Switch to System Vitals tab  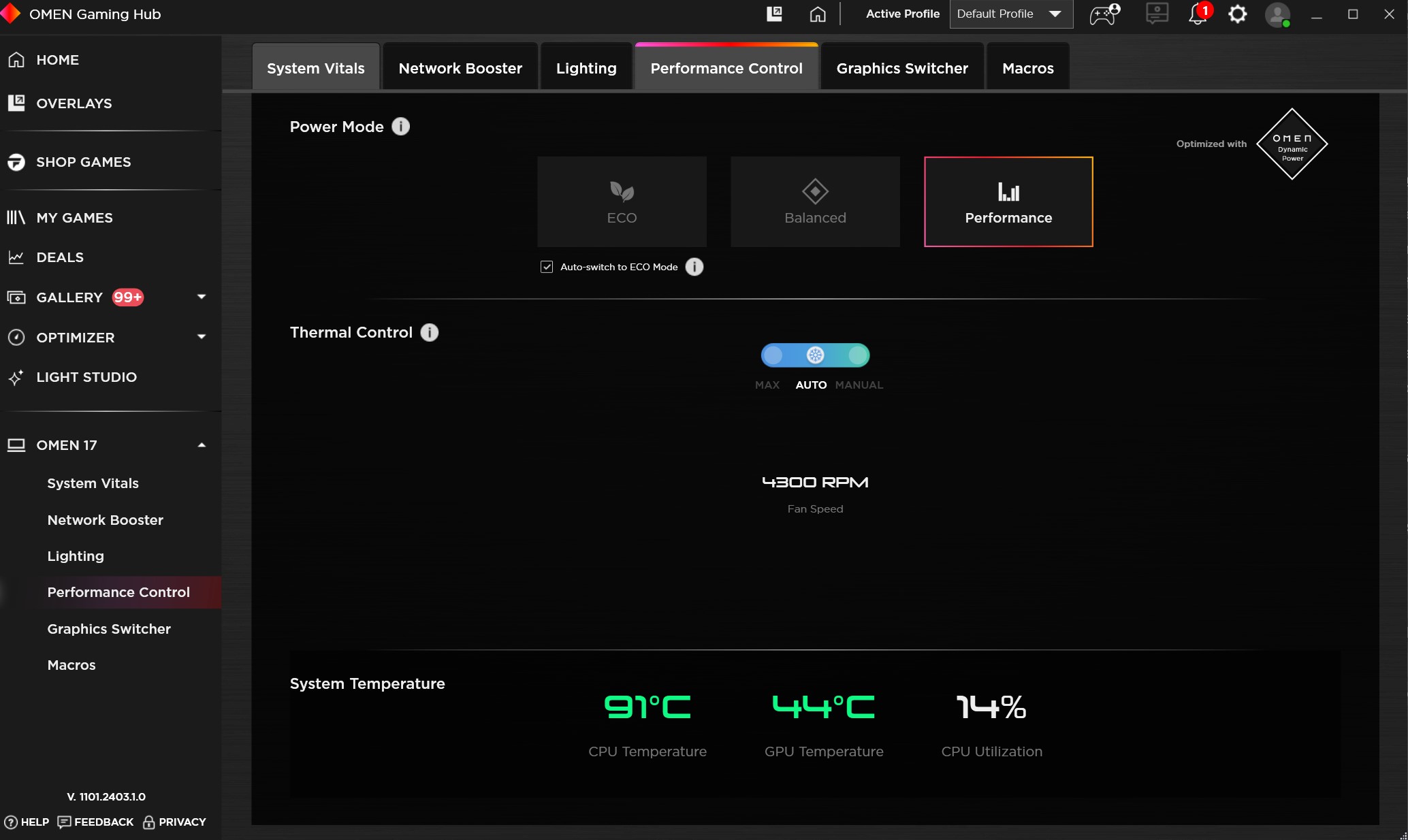[x=316, y=68]
